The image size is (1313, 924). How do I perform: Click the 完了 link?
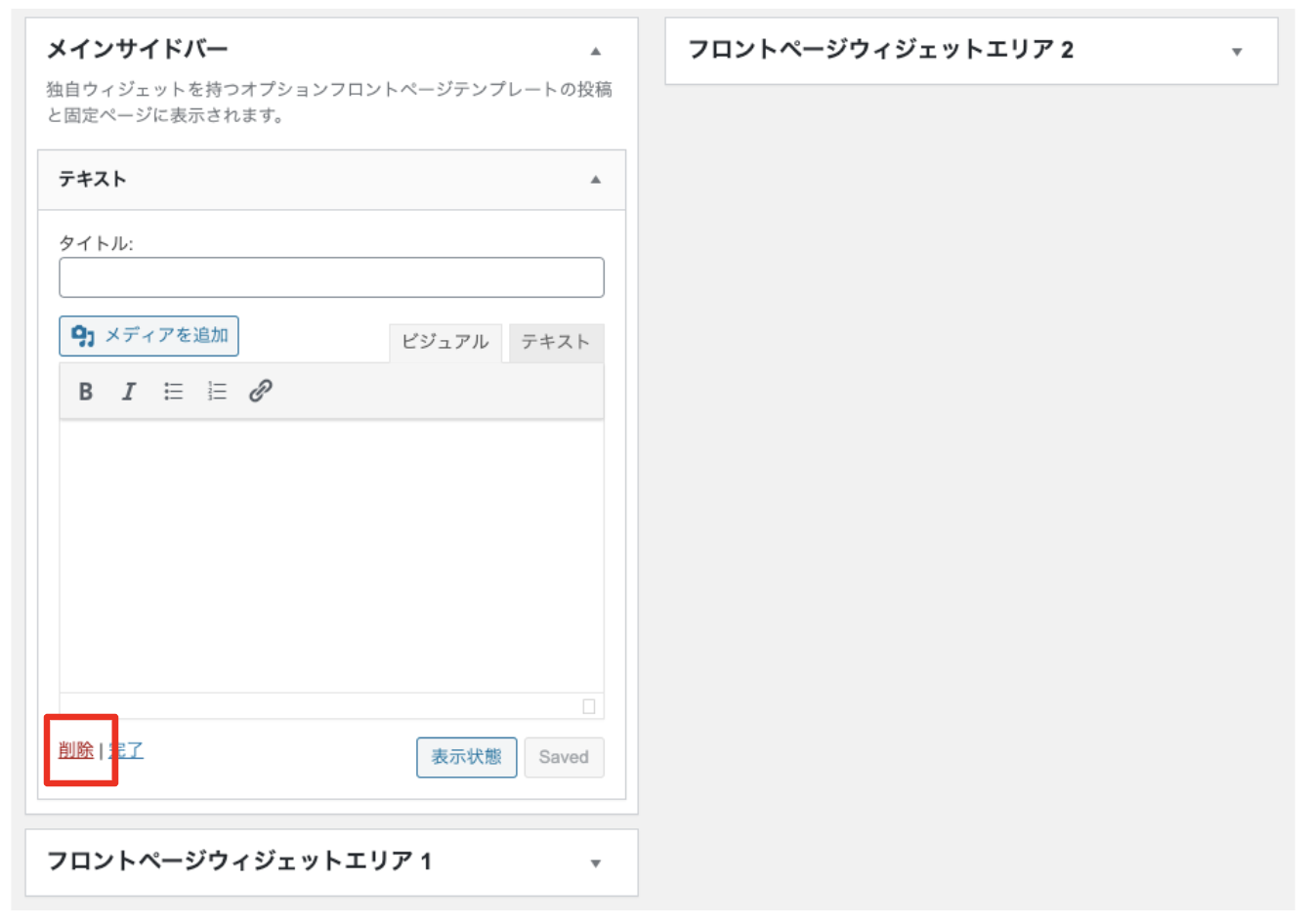click(x=126, y=750)
